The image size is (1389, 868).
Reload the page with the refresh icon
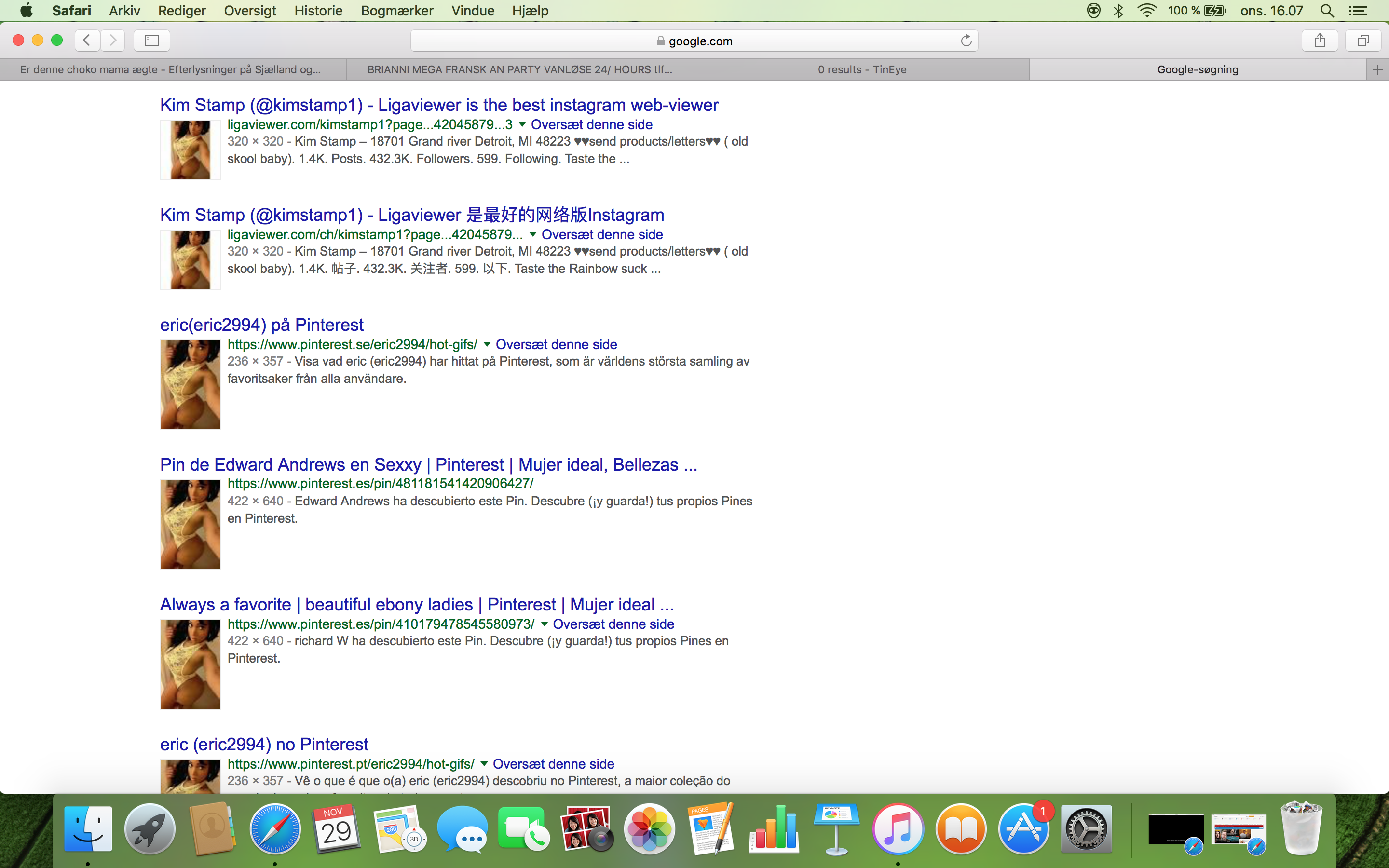tap(966, 40)
